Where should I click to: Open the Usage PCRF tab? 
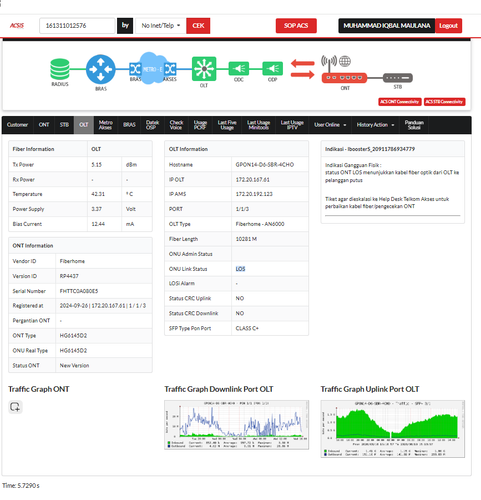click(x=200, y=125)
